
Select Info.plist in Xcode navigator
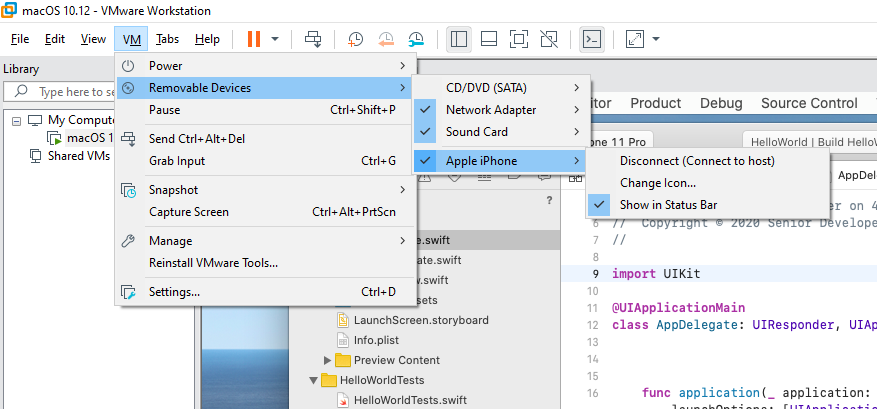pyautogui.click(x=376, y=340)
